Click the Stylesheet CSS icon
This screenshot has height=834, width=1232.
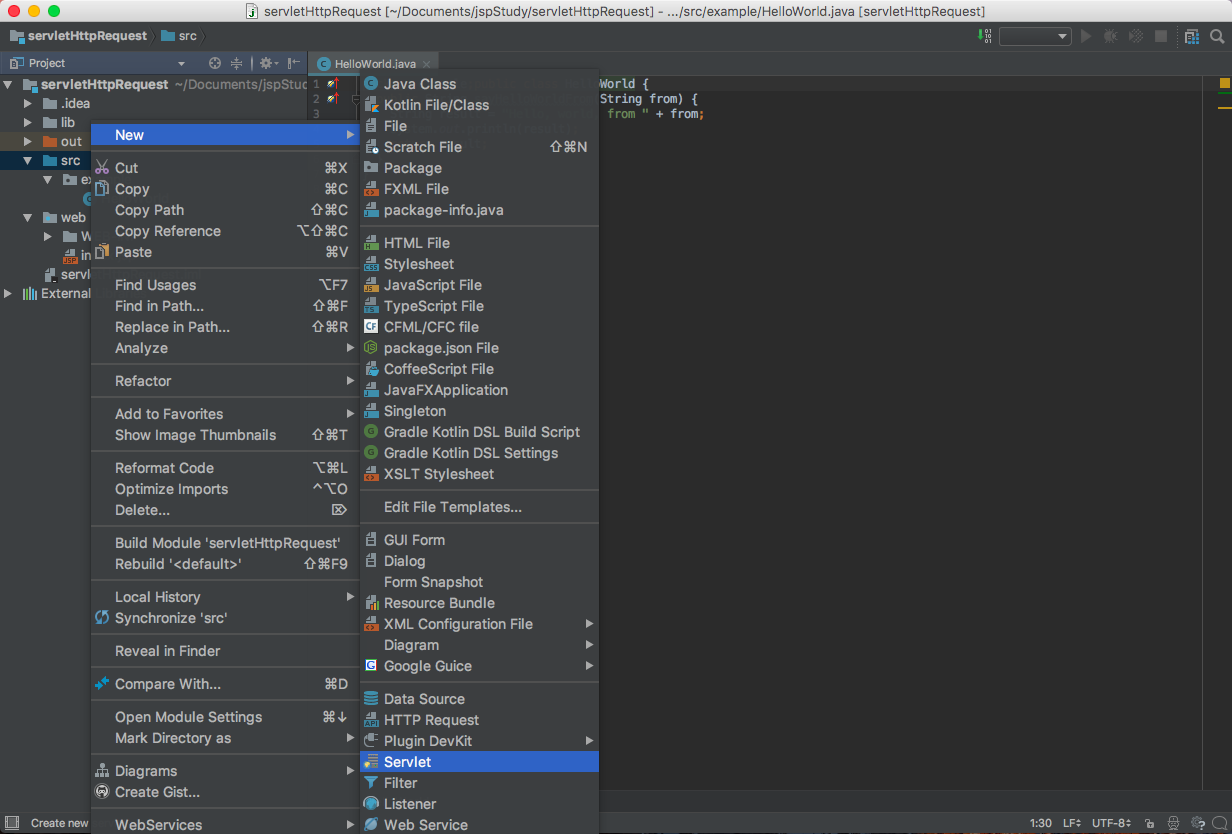(x=371, y=264)
